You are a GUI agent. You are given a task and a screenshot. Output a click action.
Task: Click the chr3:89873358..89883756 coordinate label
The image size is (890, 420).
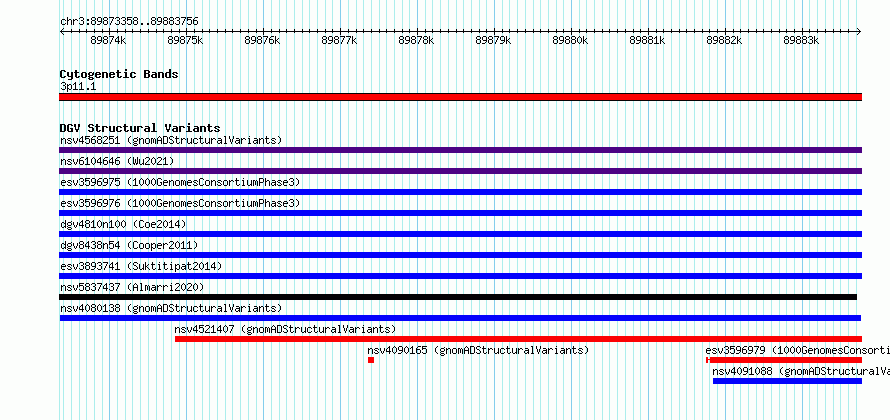point(129,22)
